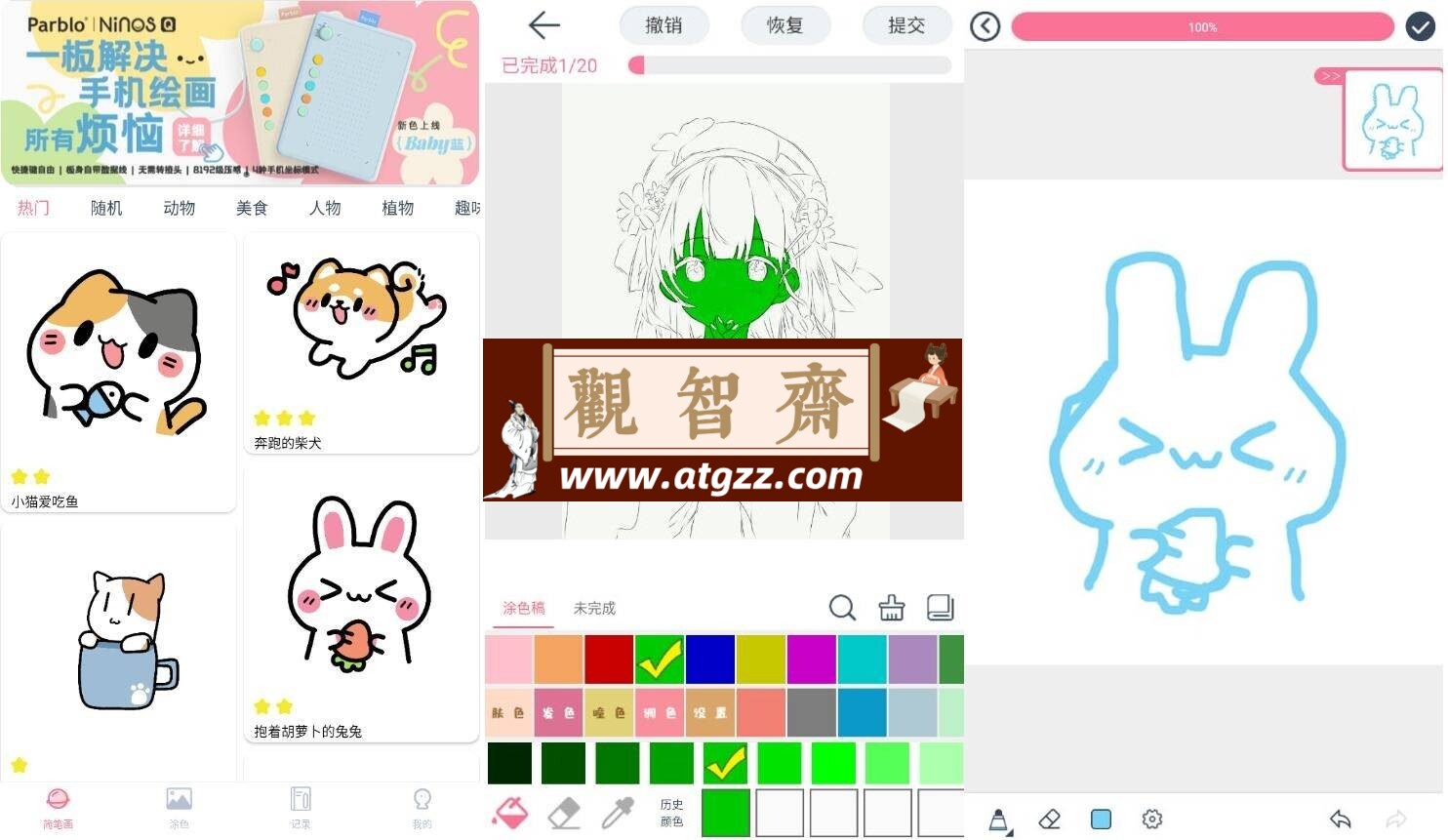Submit the coloring with the 提交 button
This screenshot has height=840, width=1448.
click(907, 25)
